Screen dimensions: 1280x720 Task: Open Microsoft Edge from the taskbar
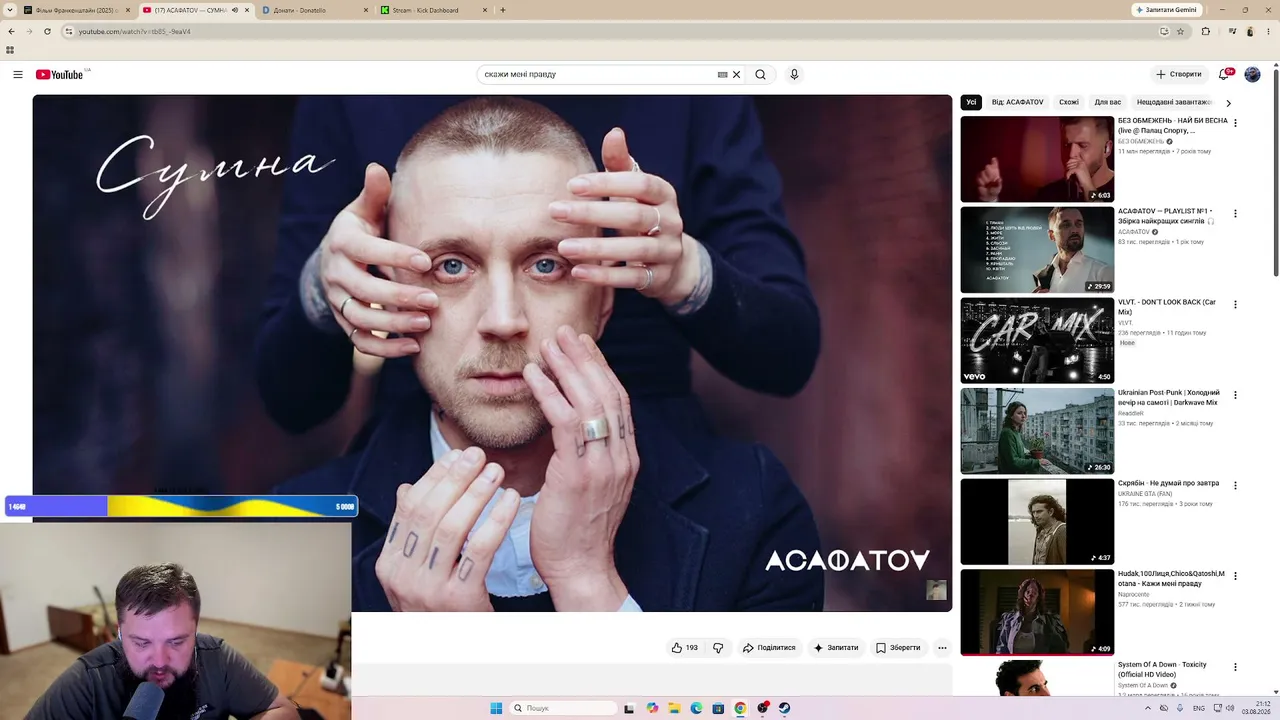696,708
